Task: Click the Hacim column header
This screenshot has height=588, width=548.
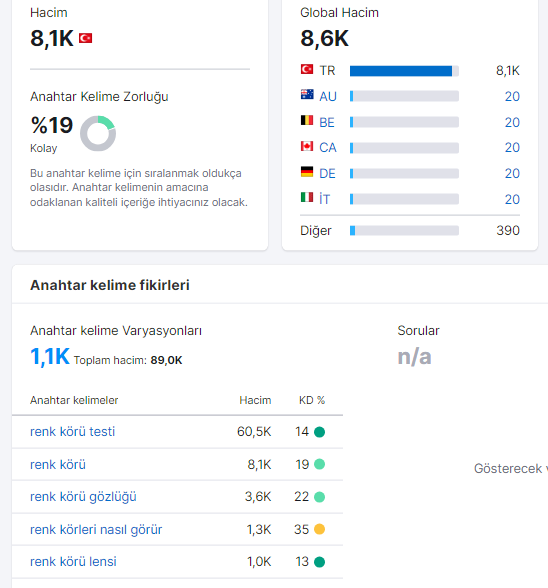Action: (x=255, y=400)
